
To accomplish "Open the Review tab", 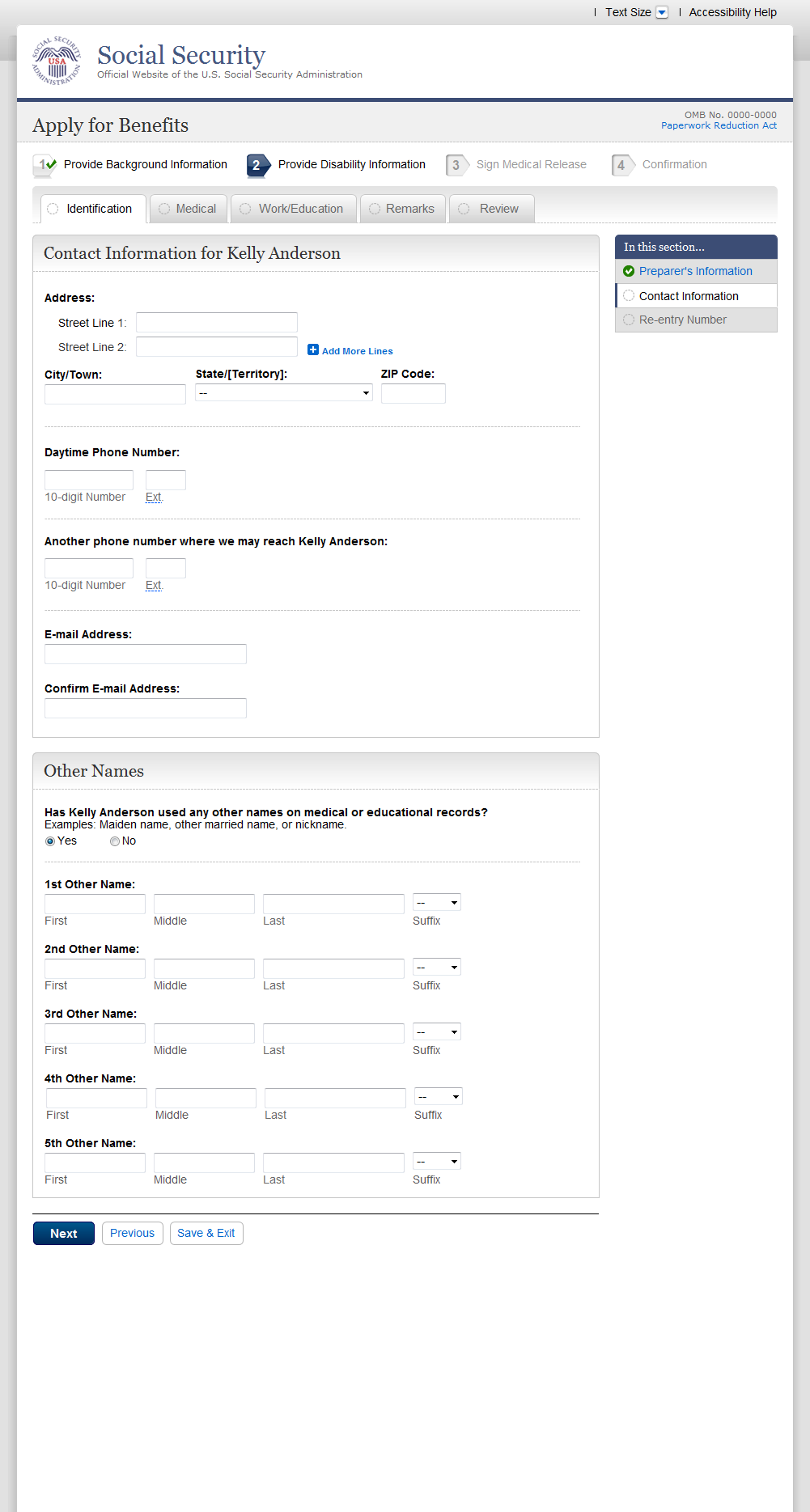I will pos(490,209).
